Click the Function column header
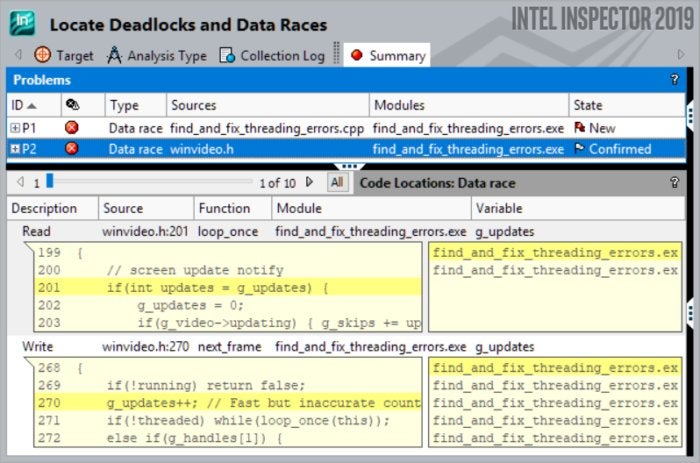Viewport: 700px width, 463px height. pos(233,208)
